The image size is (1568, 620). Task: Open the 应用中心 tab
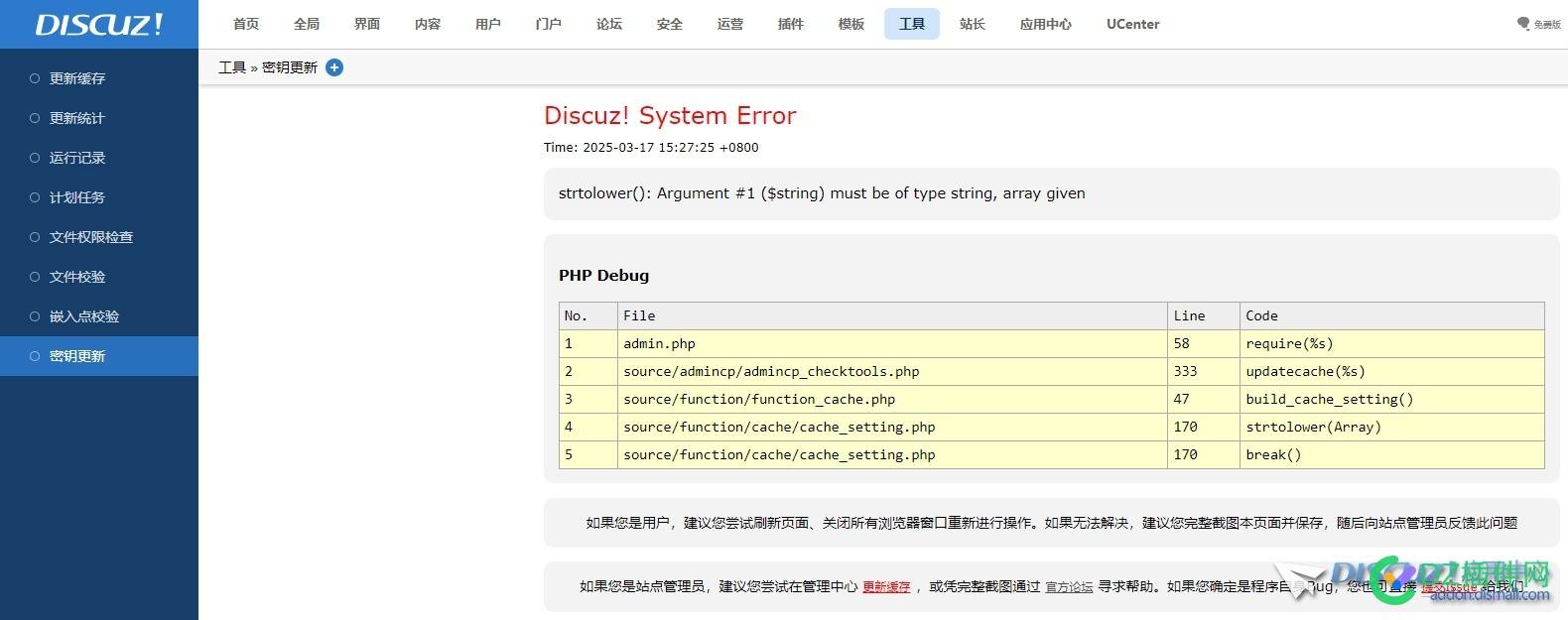[1045, 24]
